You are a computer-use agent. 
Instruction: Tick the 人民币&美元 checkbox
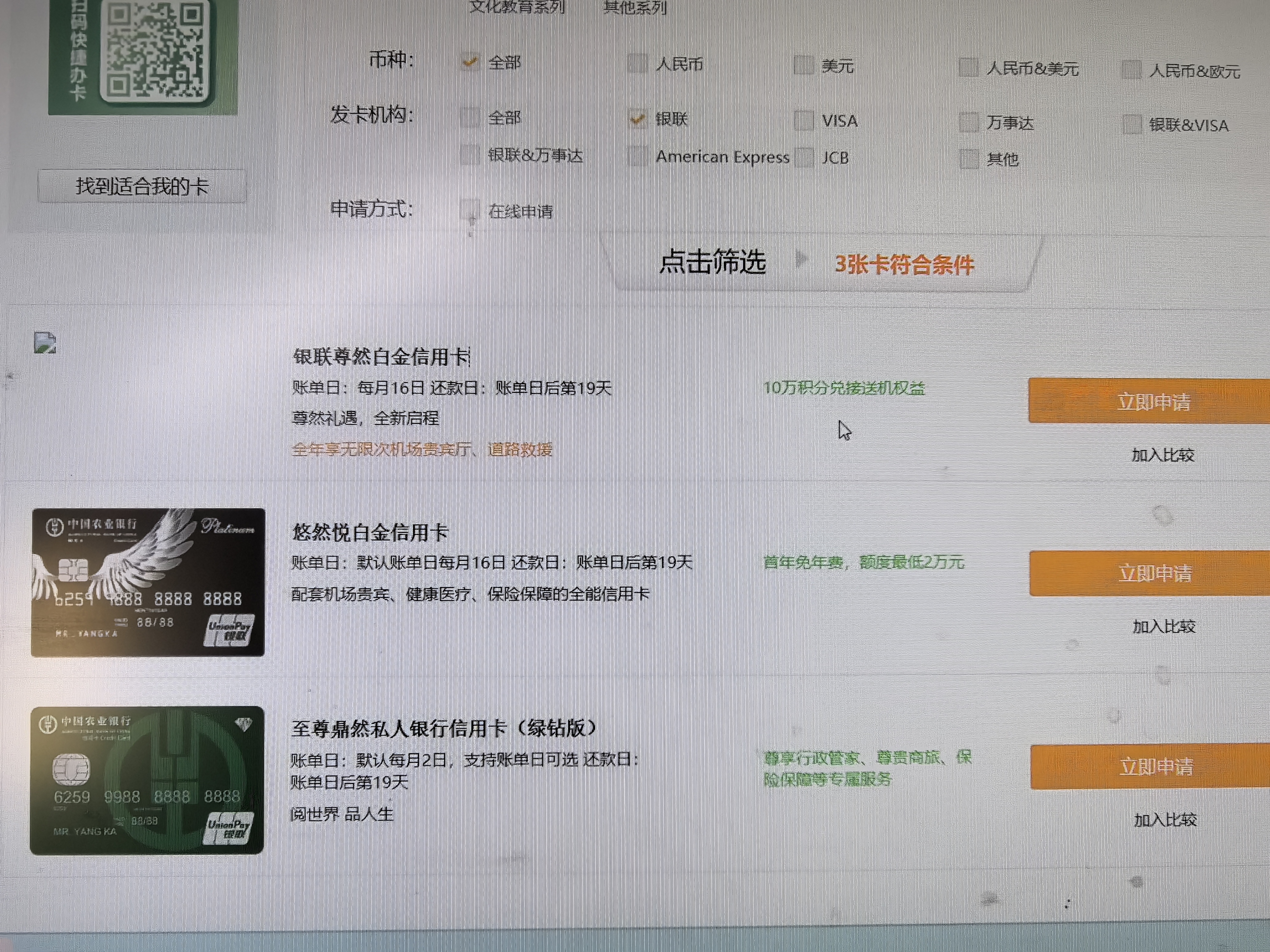pyautogui.click(x=968, y=67)
